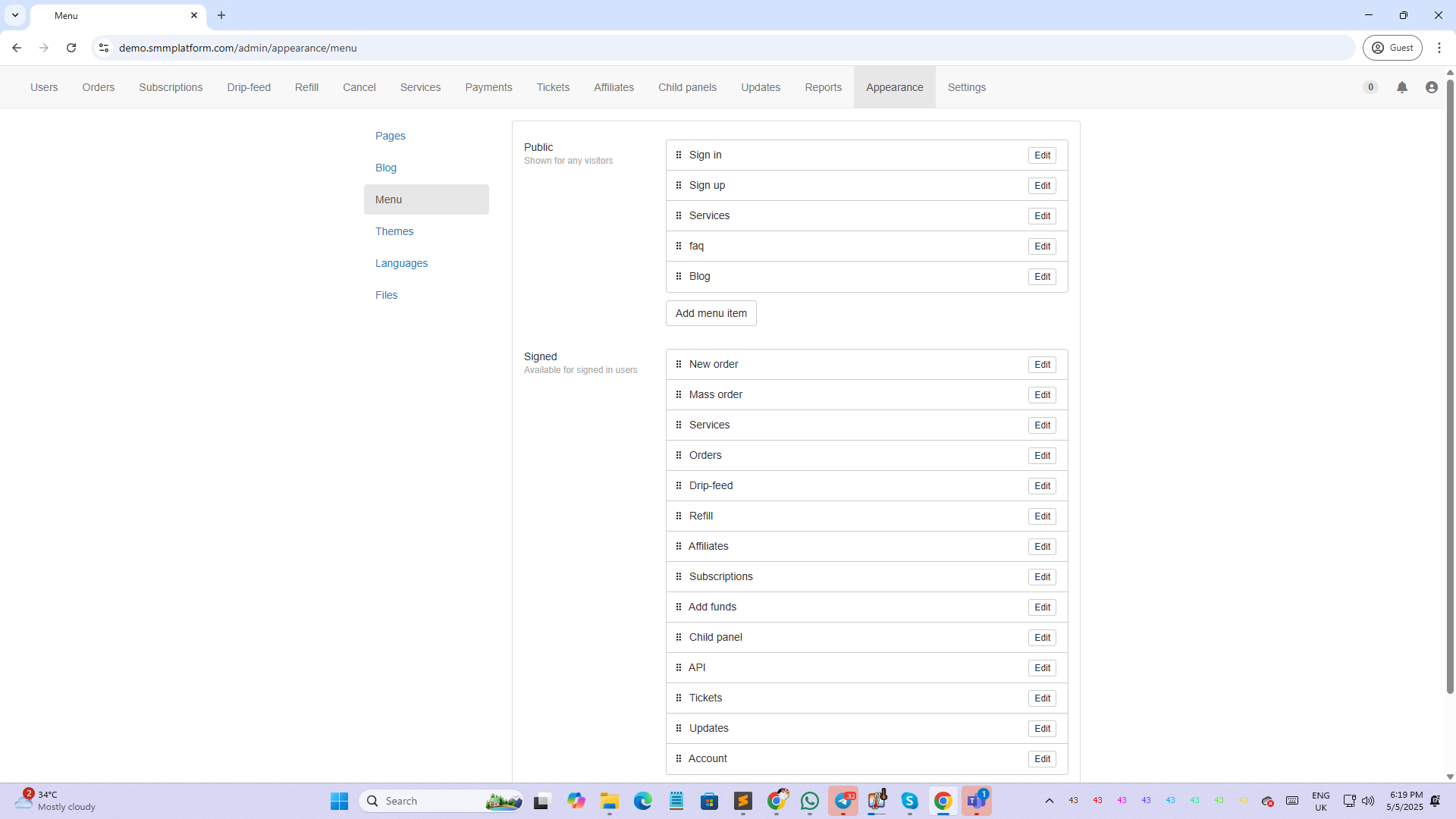This screenshot has height=819, width=1456.
Task: Open WhatsApp from the taskbar
Action: [x=810, y=801]
